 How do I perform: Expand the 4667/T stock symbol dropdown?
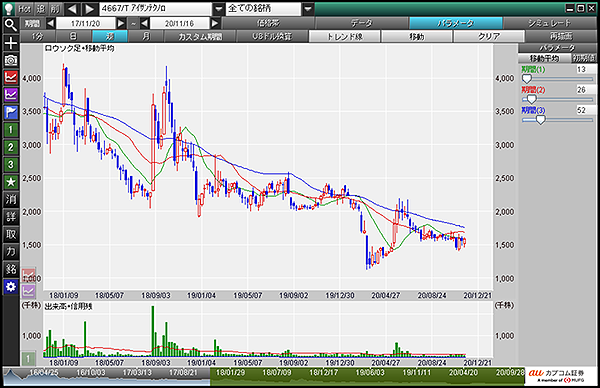[x=218, y=9]
